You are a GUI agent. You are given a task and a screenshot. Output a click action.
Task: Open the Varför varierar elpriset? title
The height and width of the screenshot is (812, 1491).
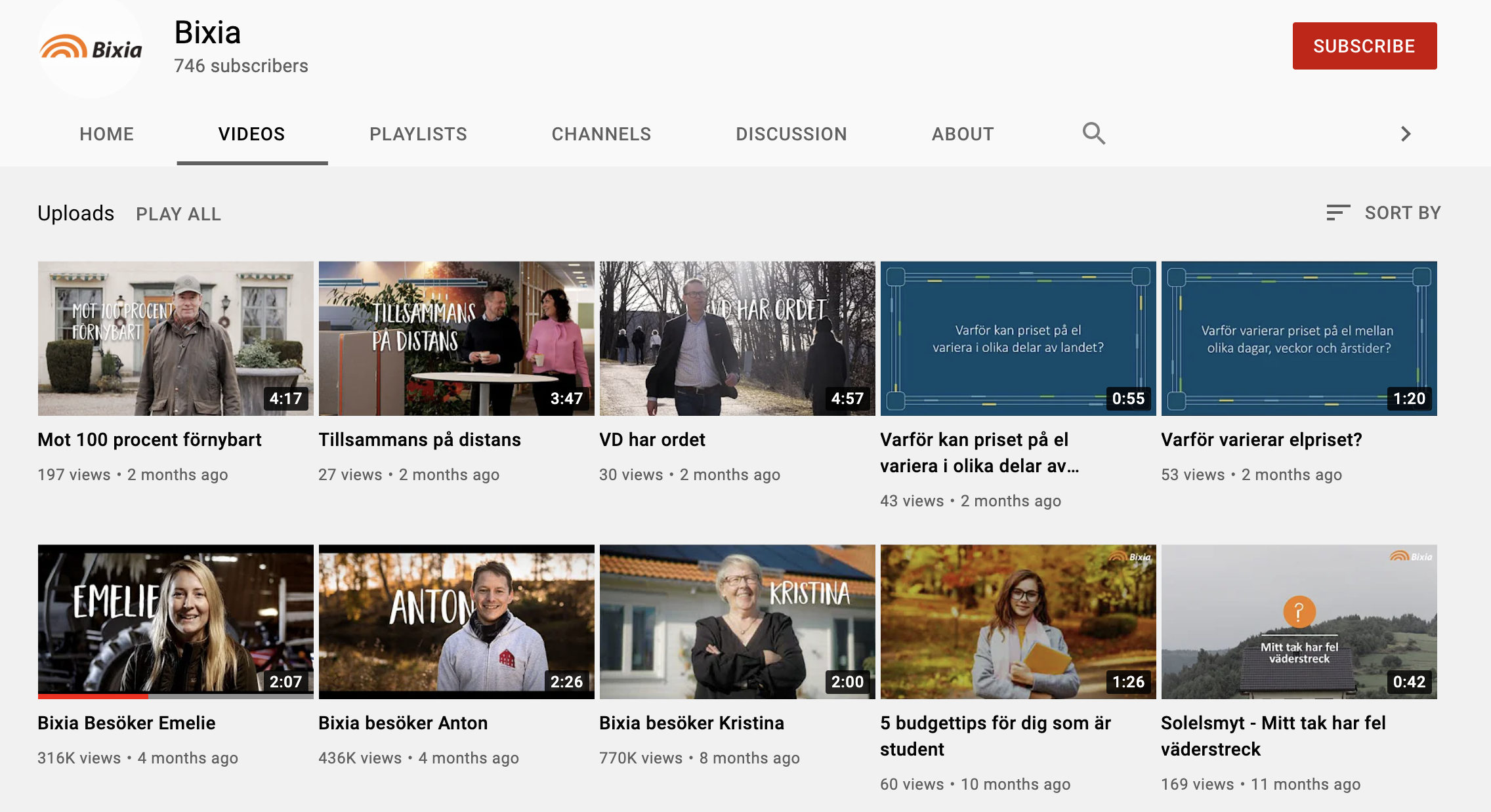pos(1261,439)
